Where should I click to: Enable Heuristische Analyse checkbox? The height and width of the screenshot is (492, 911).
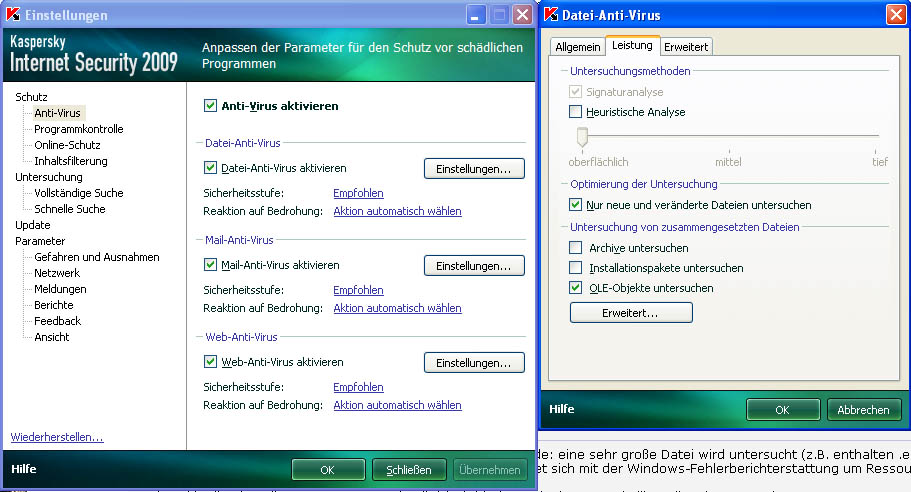coord(575,112)
